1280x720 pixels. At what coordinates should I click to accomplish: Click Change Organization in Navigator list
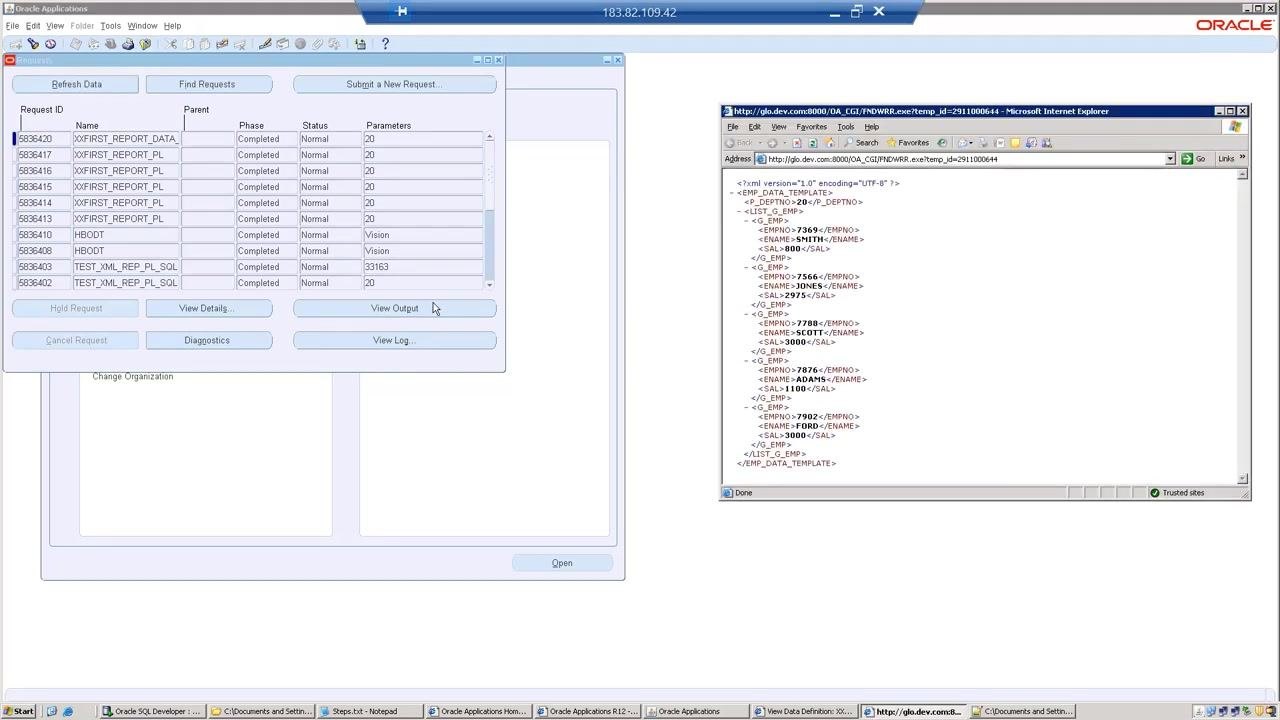click(x=133, y=377)
